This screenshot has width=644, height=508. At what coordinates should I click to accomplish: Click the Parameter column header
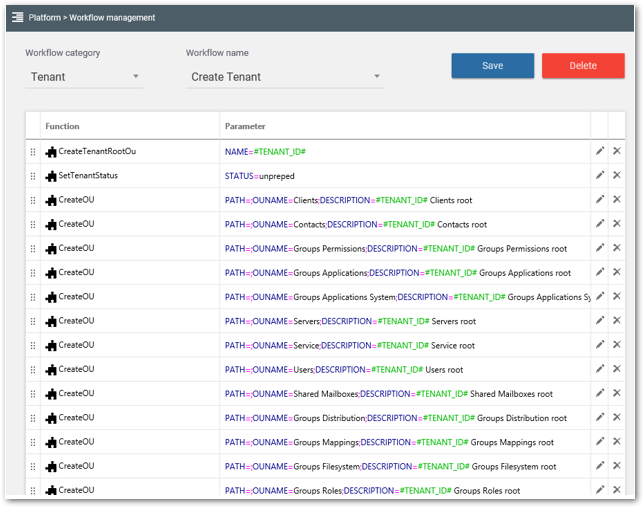coord(245,126)
